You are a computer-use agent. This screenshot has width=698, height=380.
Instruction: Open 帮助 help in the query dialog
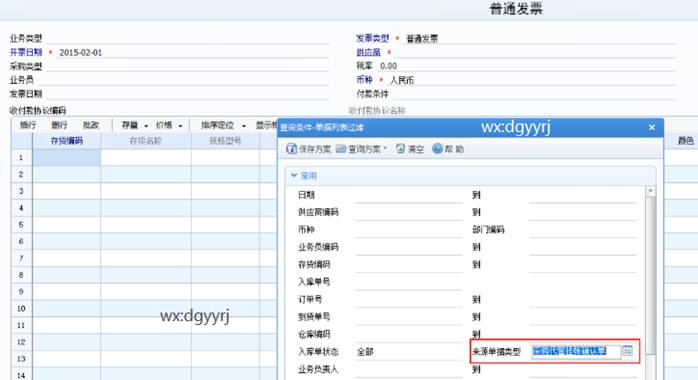tap(448, 149)
